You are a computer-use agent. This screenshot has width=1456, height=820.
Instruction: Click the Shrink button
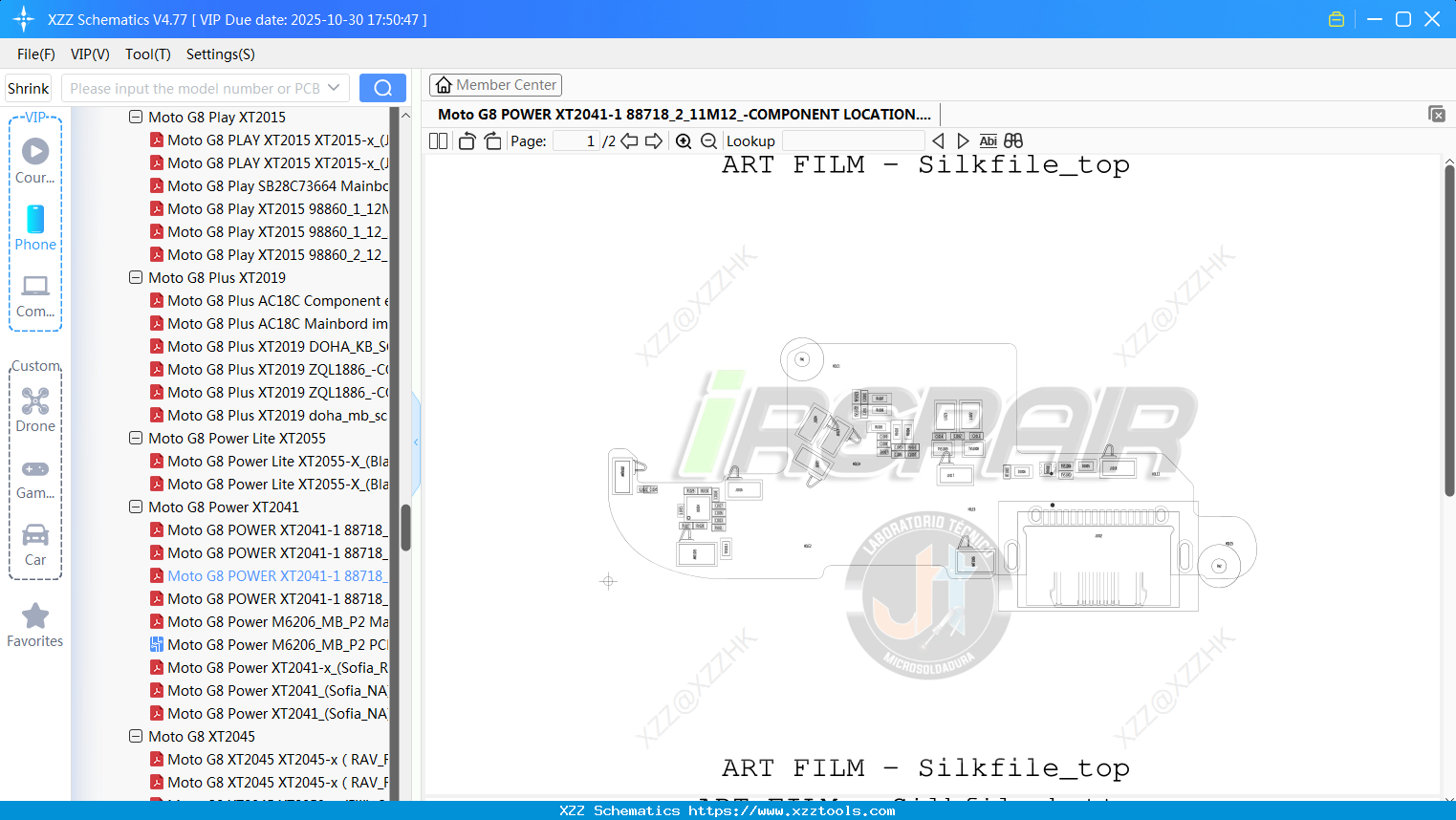(28, 88)
